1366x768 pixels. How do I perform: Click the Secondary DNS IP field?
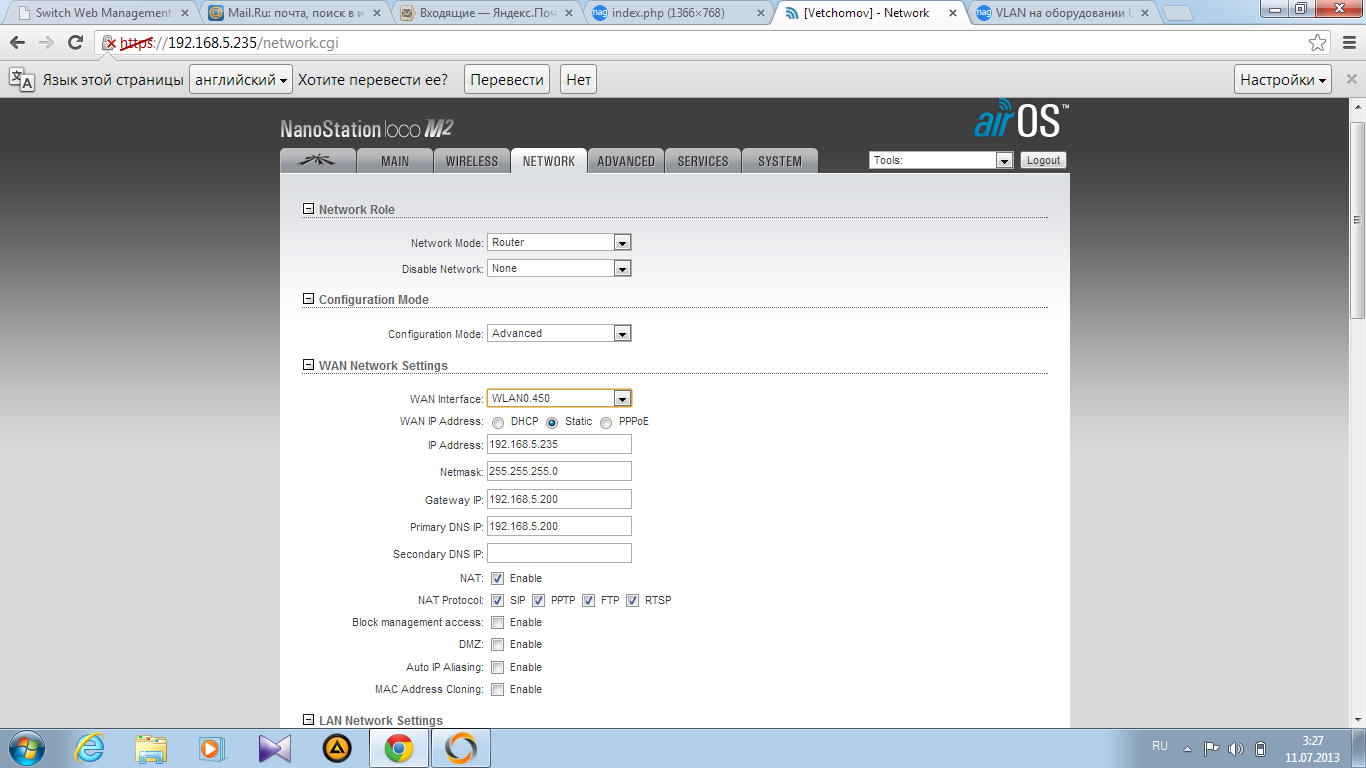click(x=559, y=553)
